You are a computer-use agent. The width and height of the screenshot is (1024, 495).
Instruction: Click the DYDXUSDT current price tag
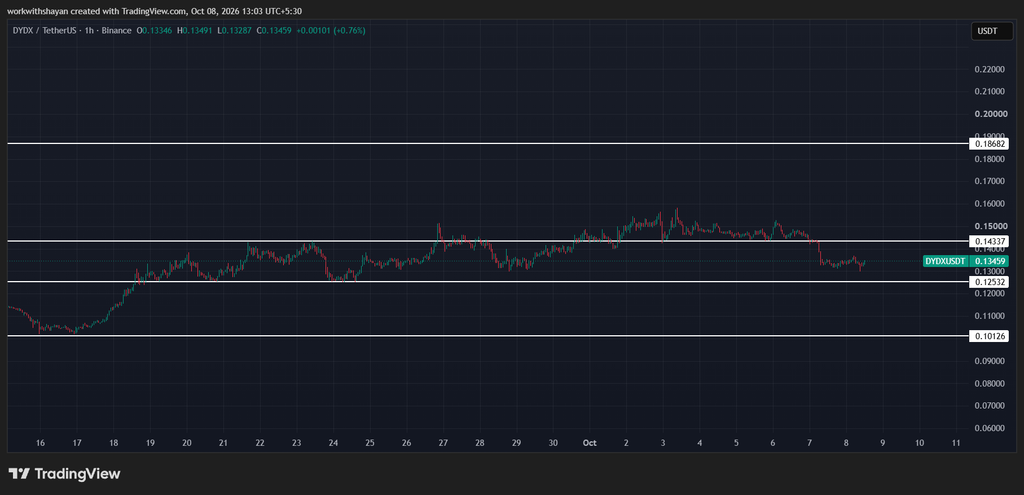(x=946, y=261)
